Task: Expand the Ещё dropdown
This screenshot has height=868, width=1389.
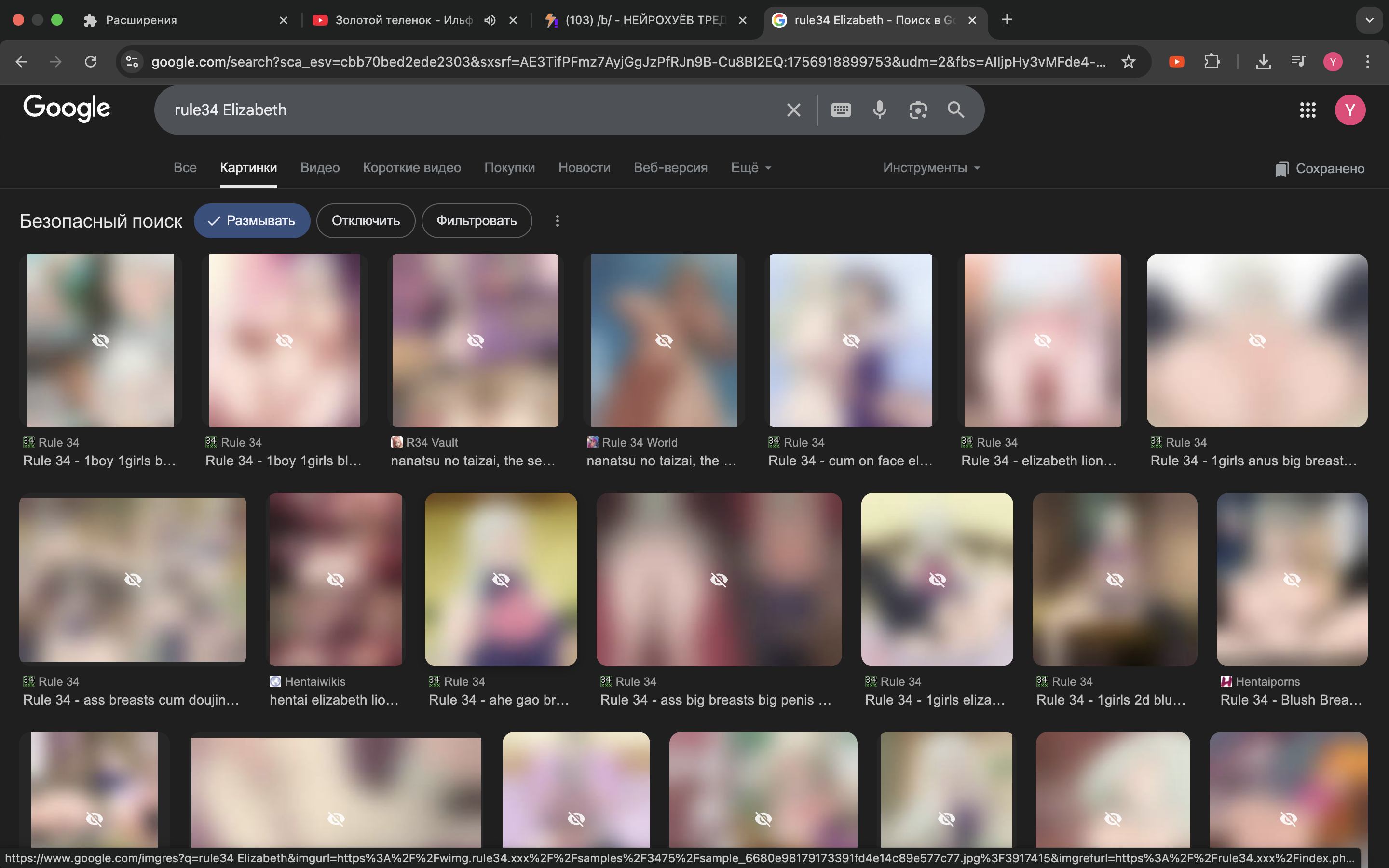Action: [x=751, y=168]
